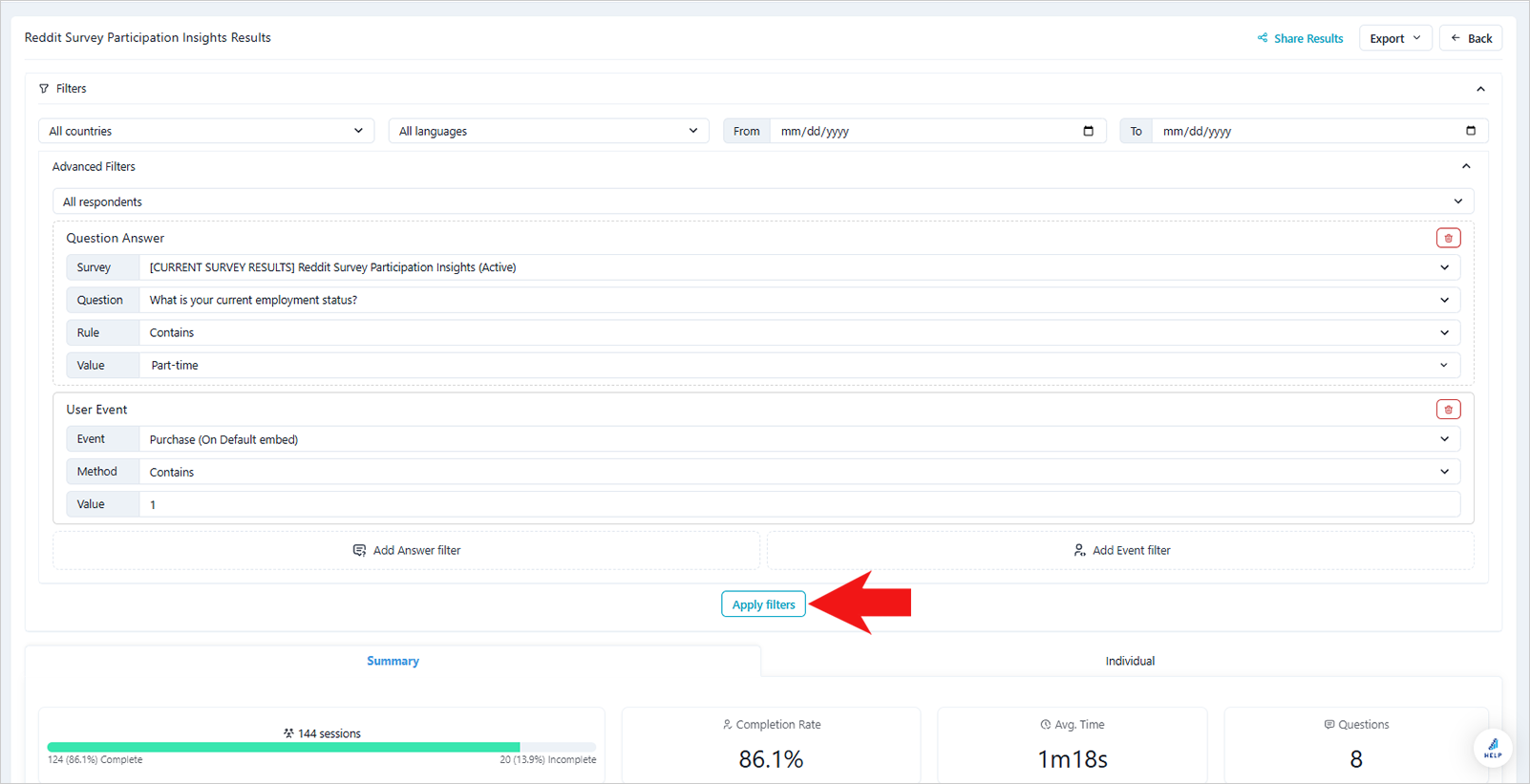Delete the Question Answer filter with its trash icon
The image size is (1530, 784).
[x=1448, y=238]
